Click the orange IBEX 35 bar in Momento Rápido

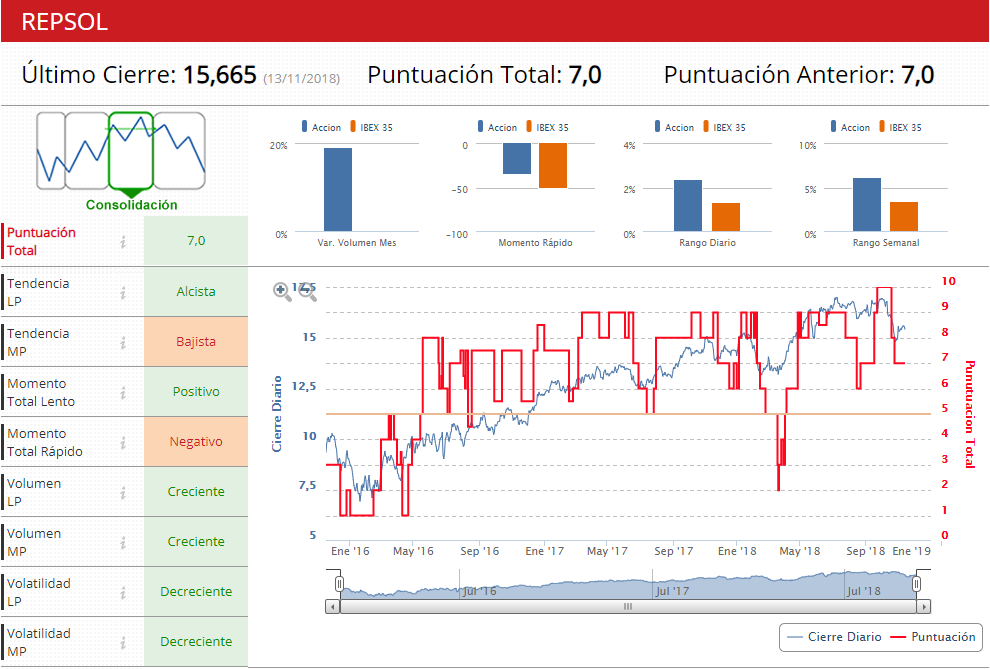tap(552, 165)
